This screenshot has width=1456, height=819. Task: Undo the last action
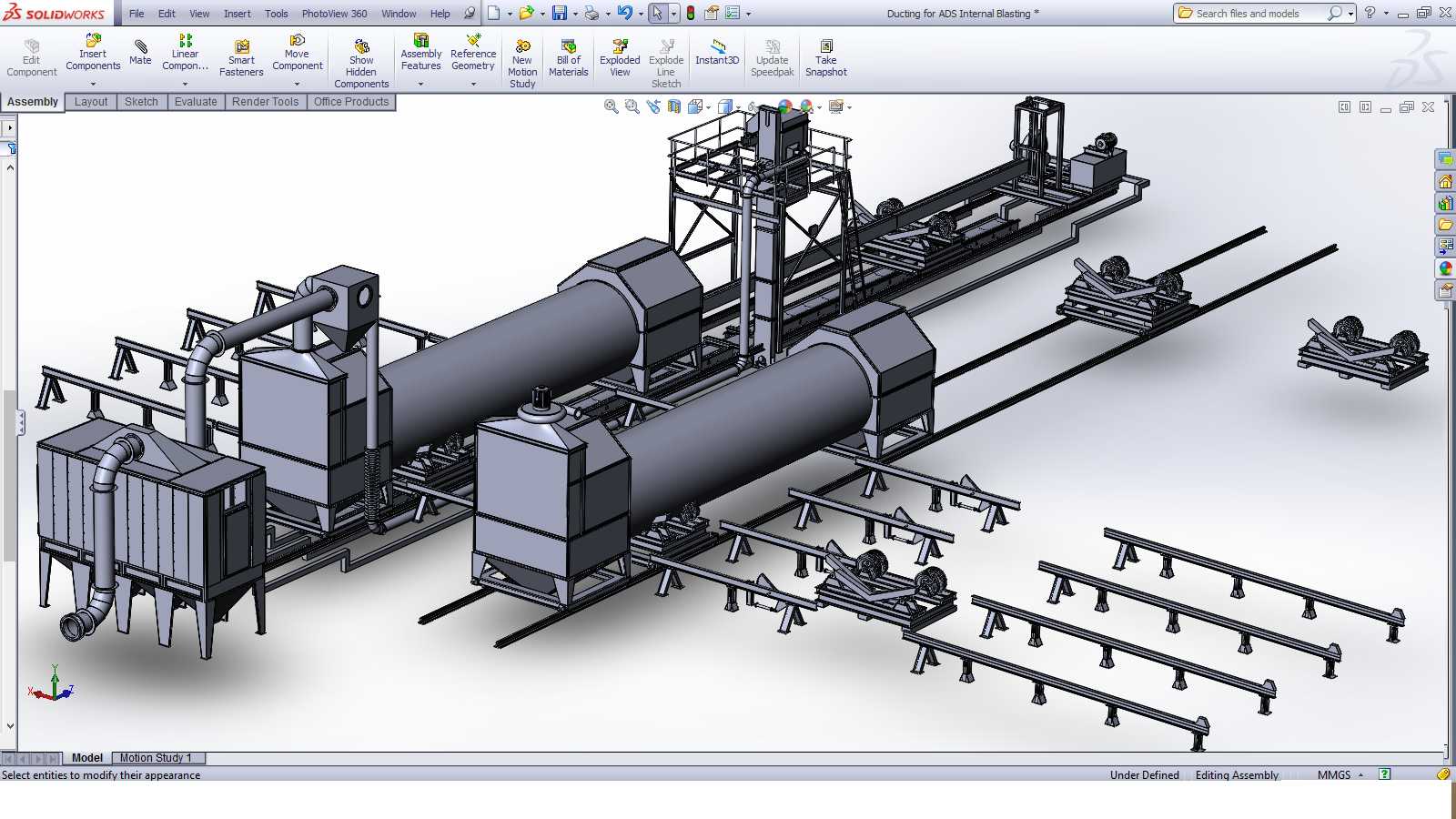click(x=625, y=13)
